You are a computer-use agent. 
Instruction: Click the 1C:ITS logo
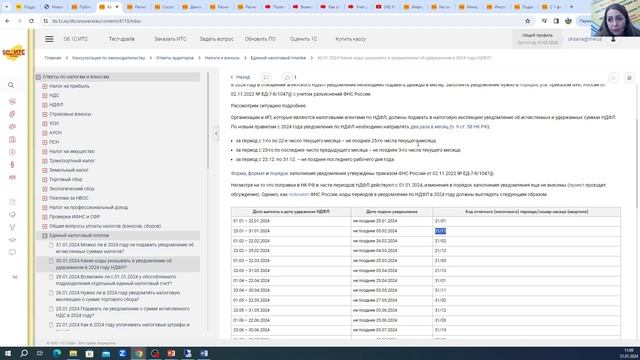click(x=13, y=53)
